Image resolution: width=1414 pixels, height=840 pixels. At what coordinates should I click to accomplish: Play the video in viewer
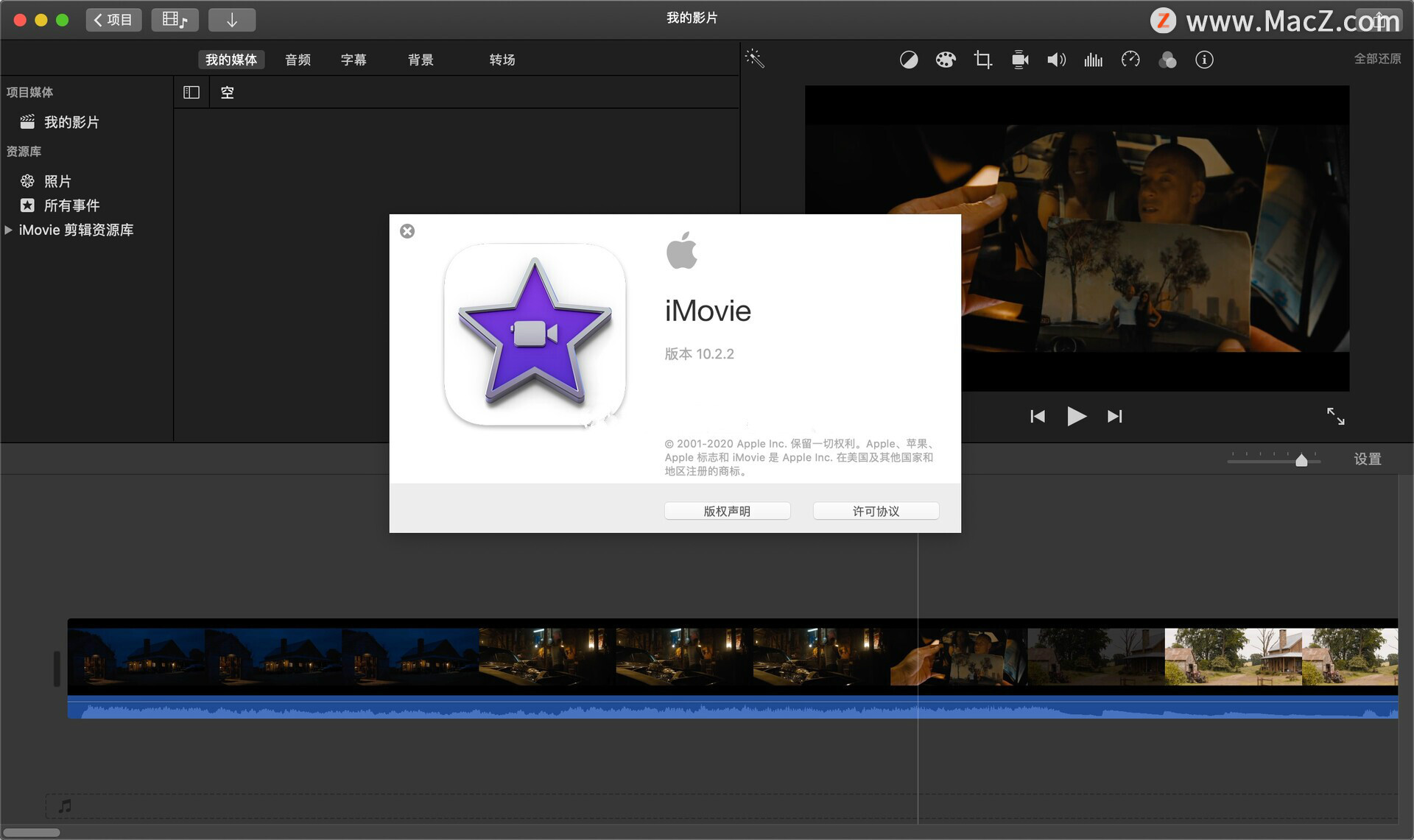pyautogui.click(x=1076, y=417)
